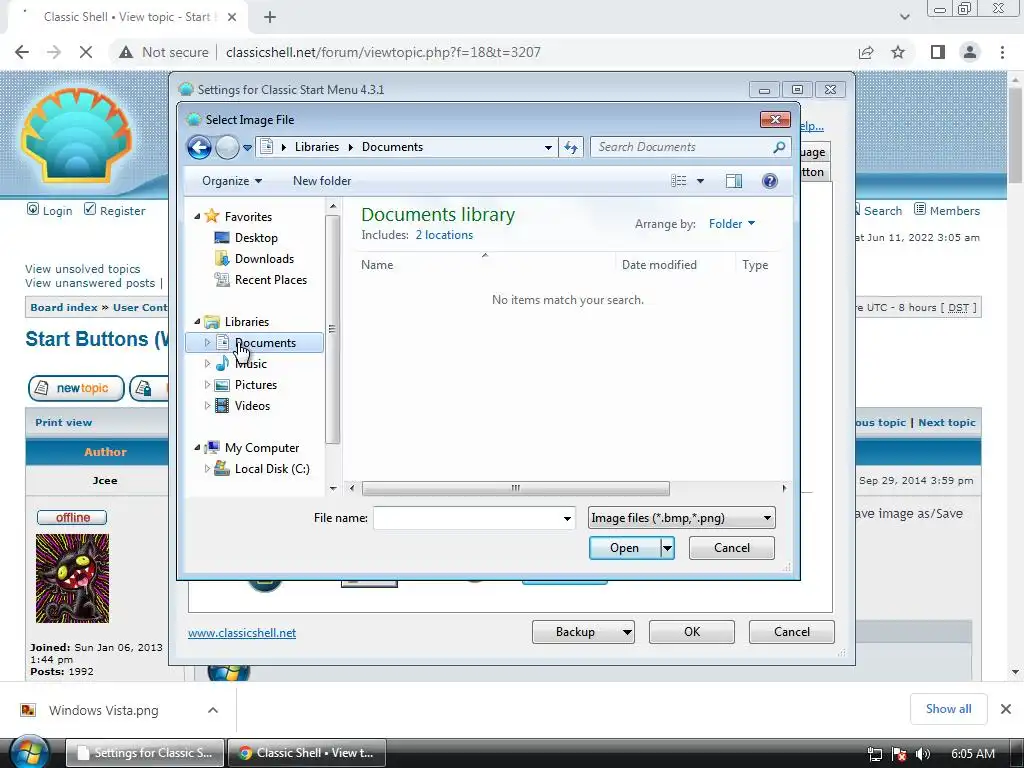1024x768 pixels.
Task: Stop page loading in Chrome
Action: point(86,52)
